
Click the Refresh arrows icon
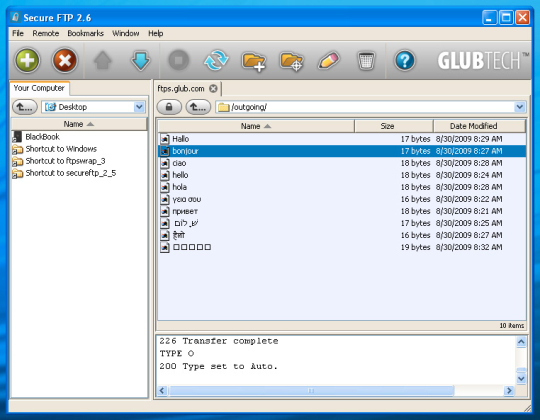216,61
